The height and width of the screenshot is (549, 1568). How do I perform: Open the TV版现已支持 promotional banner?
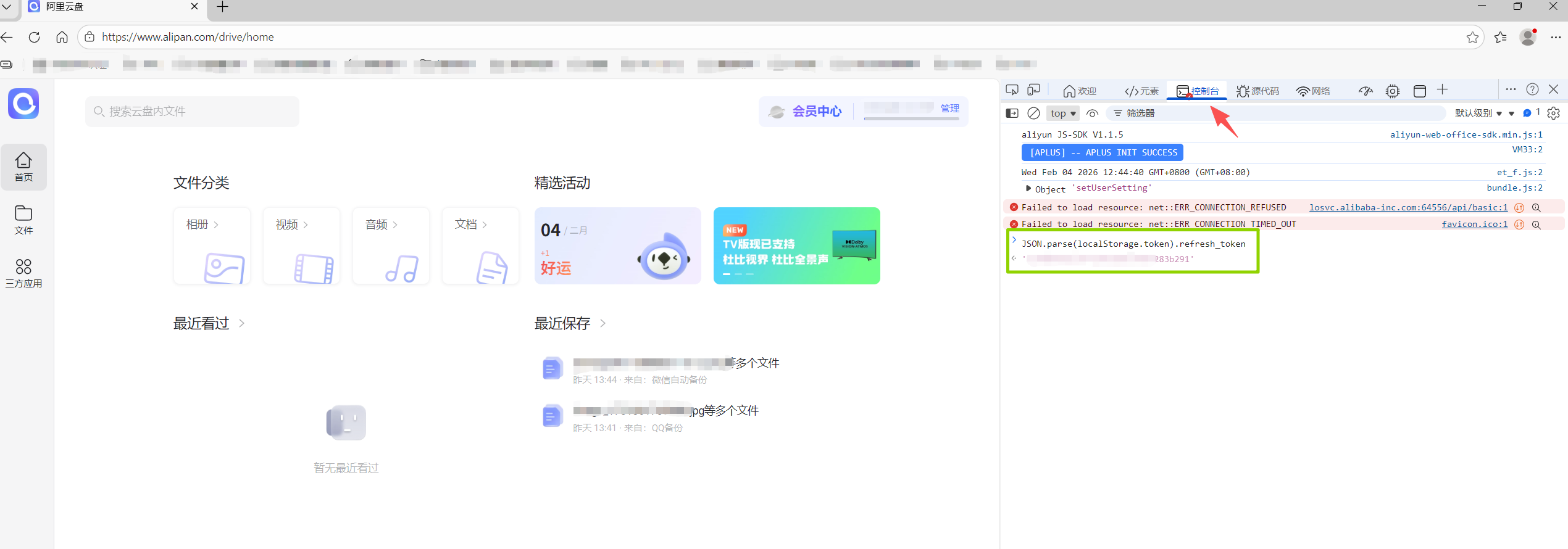coord(796,246)
